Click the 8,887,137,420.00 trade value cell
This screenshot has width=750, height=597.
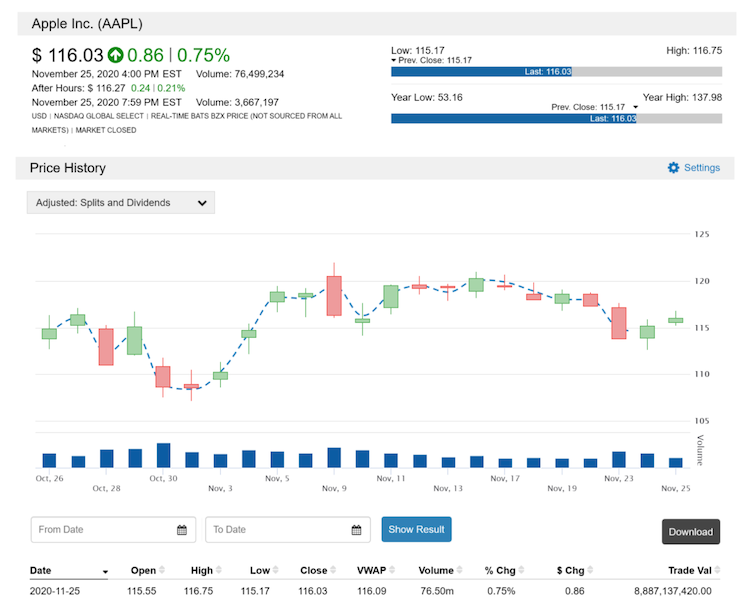(x=673, y=591)
